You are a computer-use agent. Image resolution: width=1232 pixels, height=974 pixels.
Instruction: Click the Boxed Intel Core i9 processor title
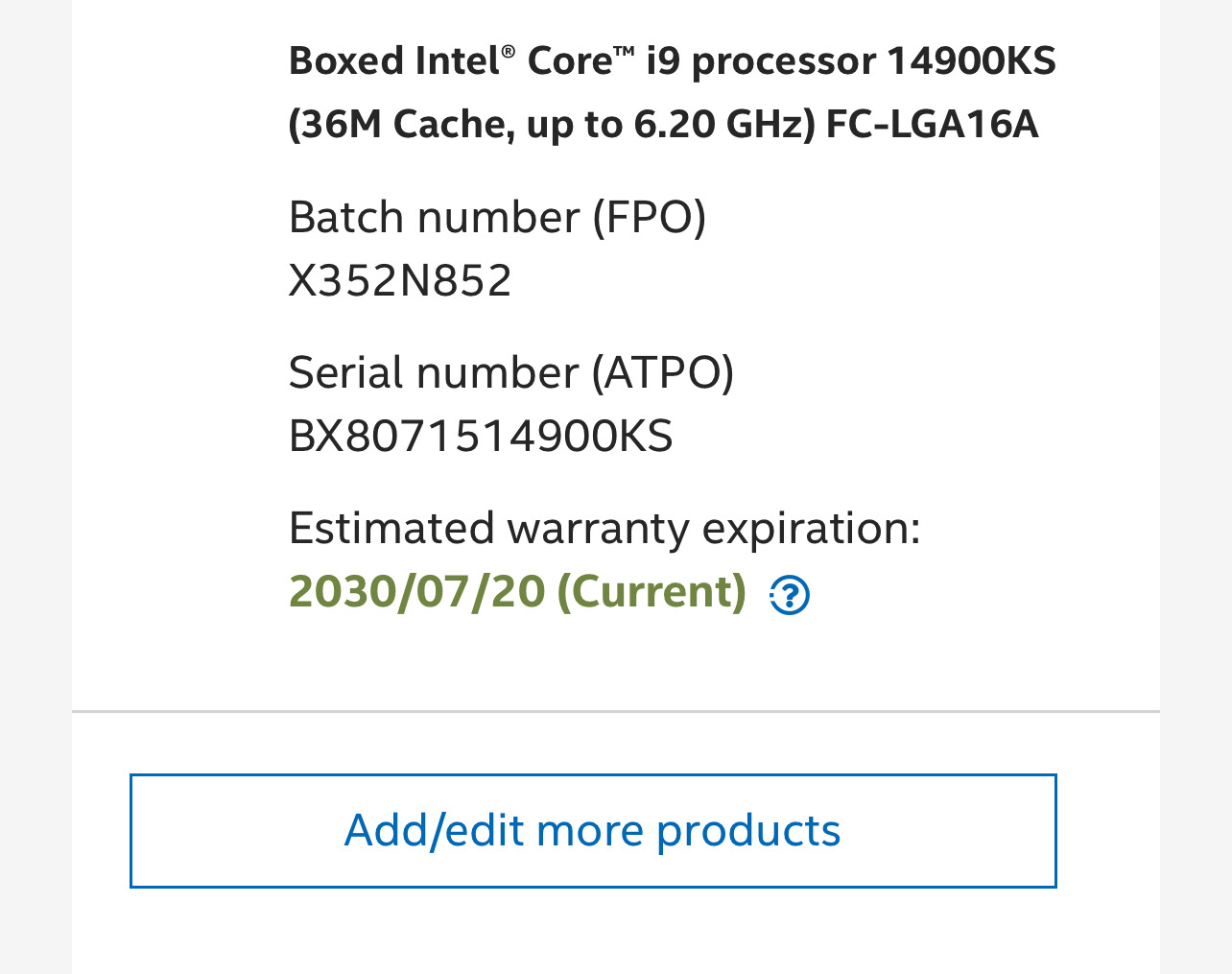[672, 92]
